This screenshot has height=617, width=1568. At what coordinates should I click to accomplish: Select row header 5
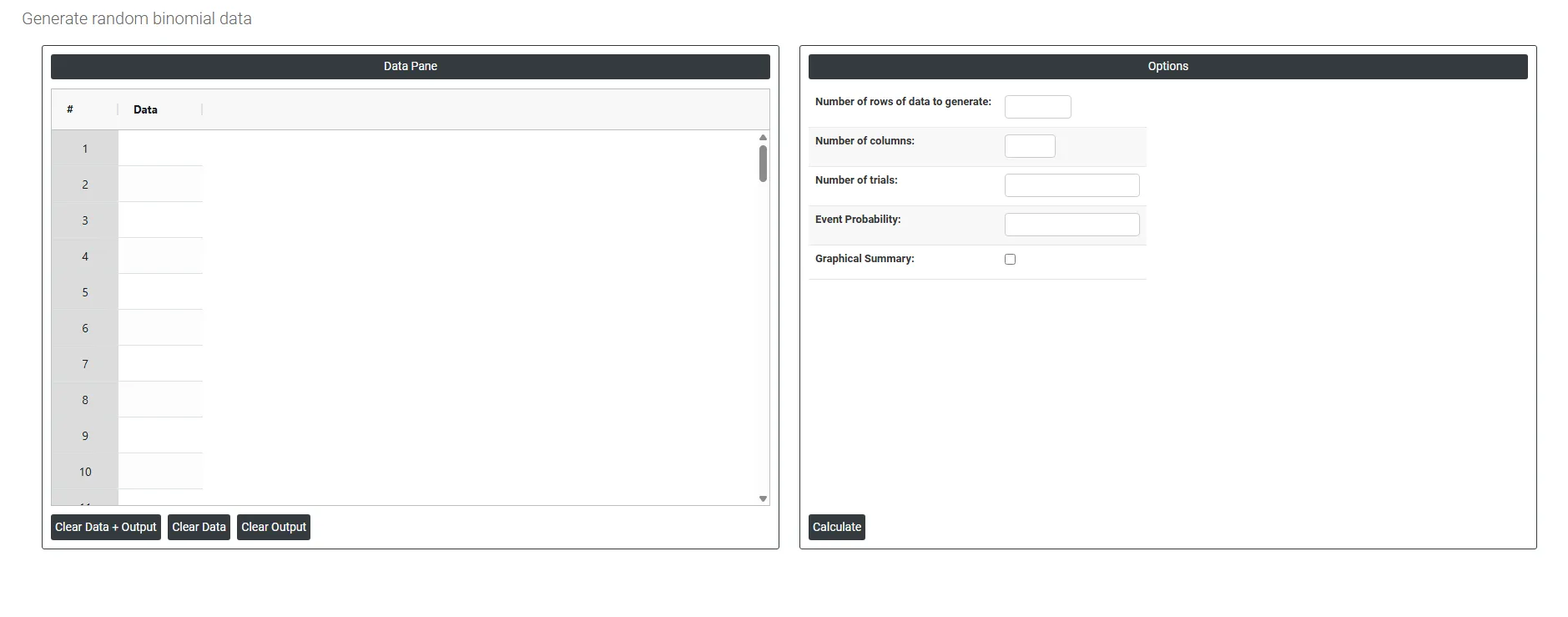tap(84, 292)
